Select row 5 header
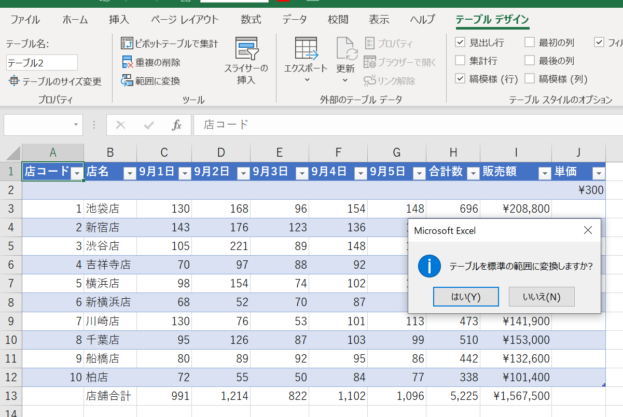 (x=11, y=246)
